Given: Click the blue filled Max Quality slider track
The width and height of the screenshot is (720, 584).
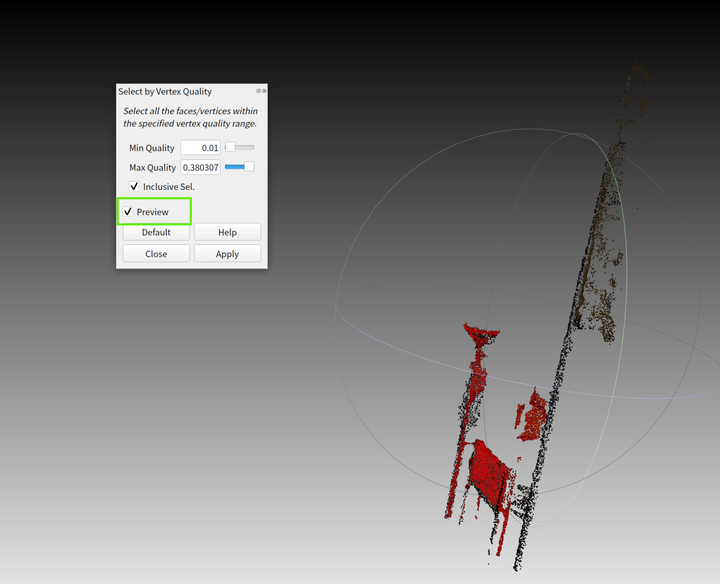Looking at the screenshot, I should coord(235,167).
